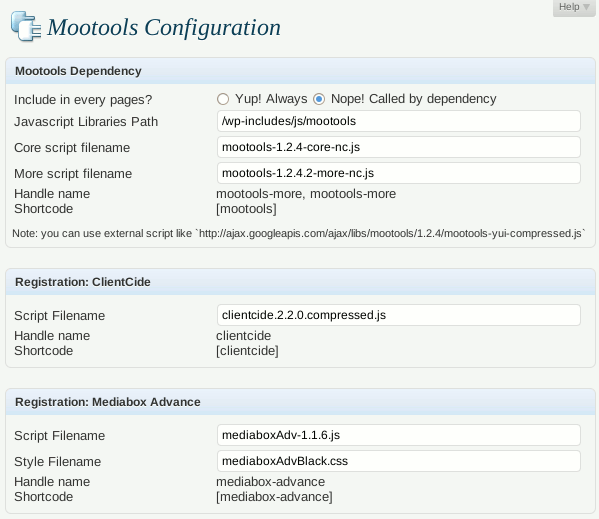Viewport: 599px width, 519px height.
Task: Click the Mootools Dependency section header
Action: pyautogui.click(x=300, y=71)
